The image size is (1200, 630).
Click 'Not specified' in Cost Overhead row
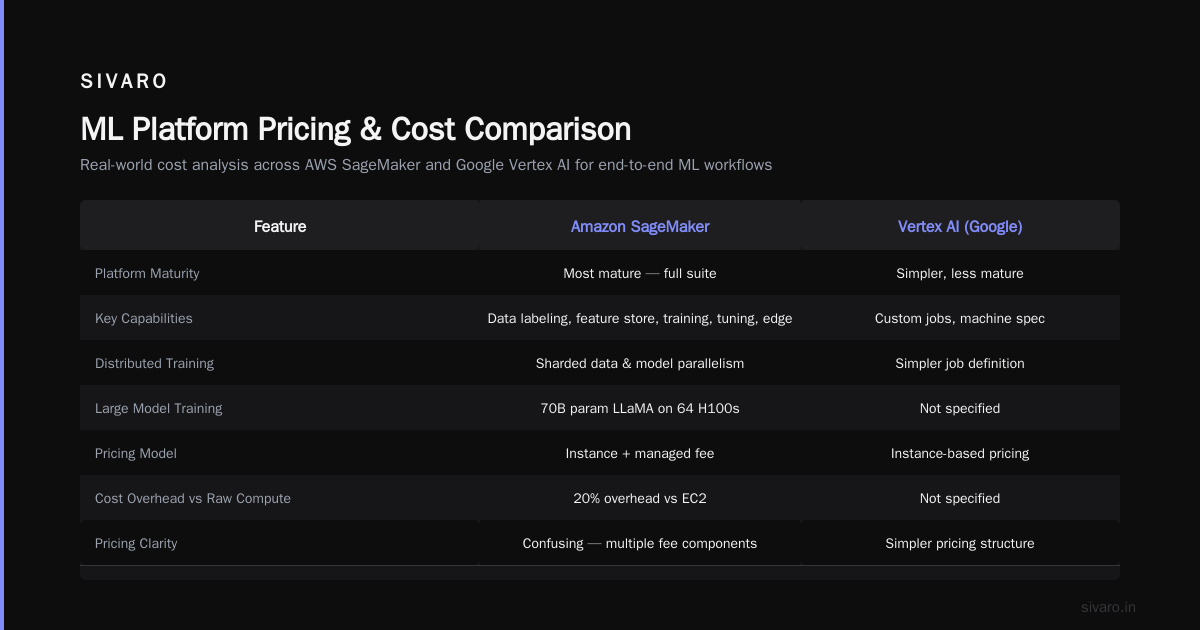point(960,498)
